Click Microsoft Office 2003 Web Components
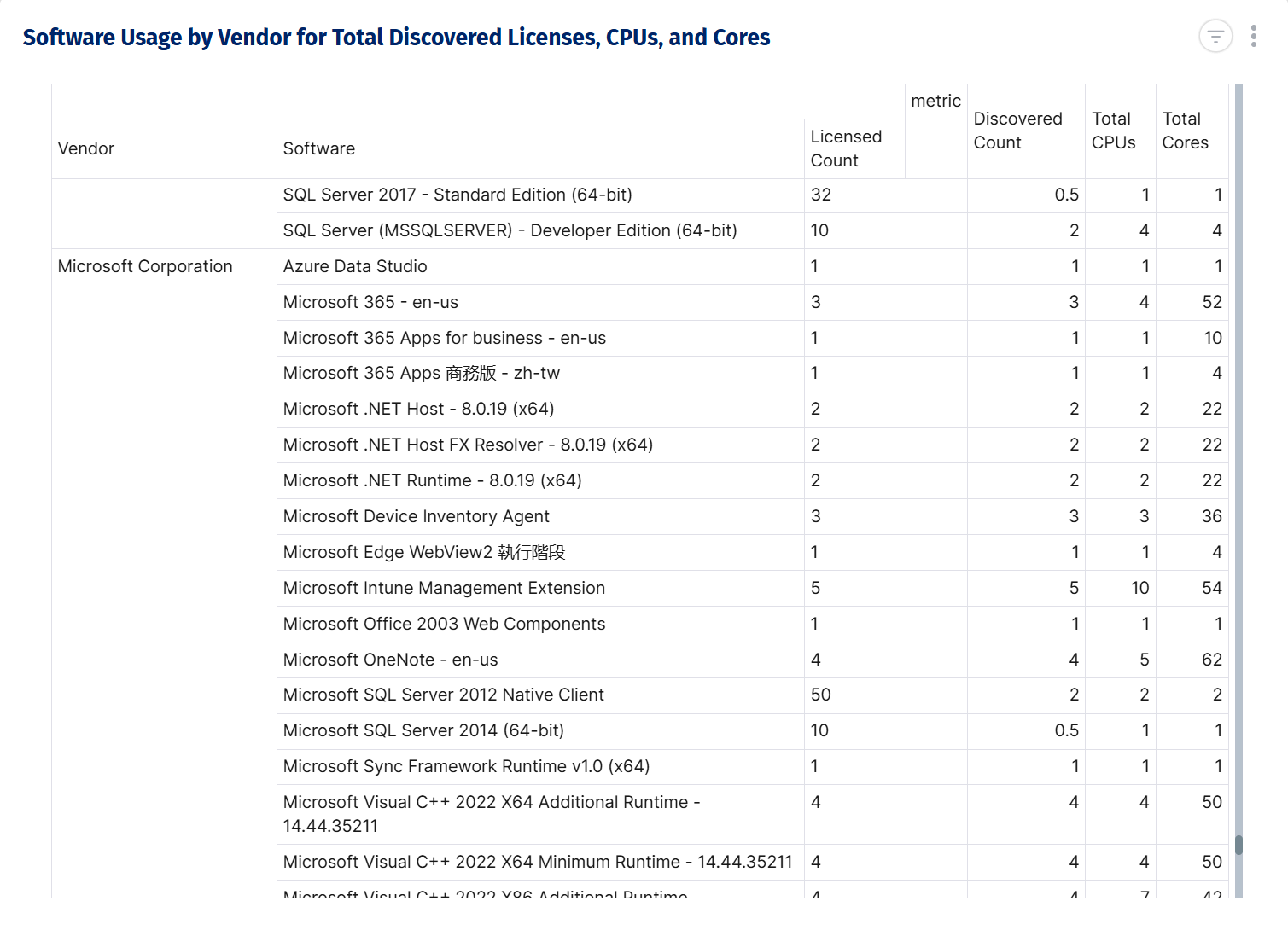1288x936 pixels. [x=444, y=624]
